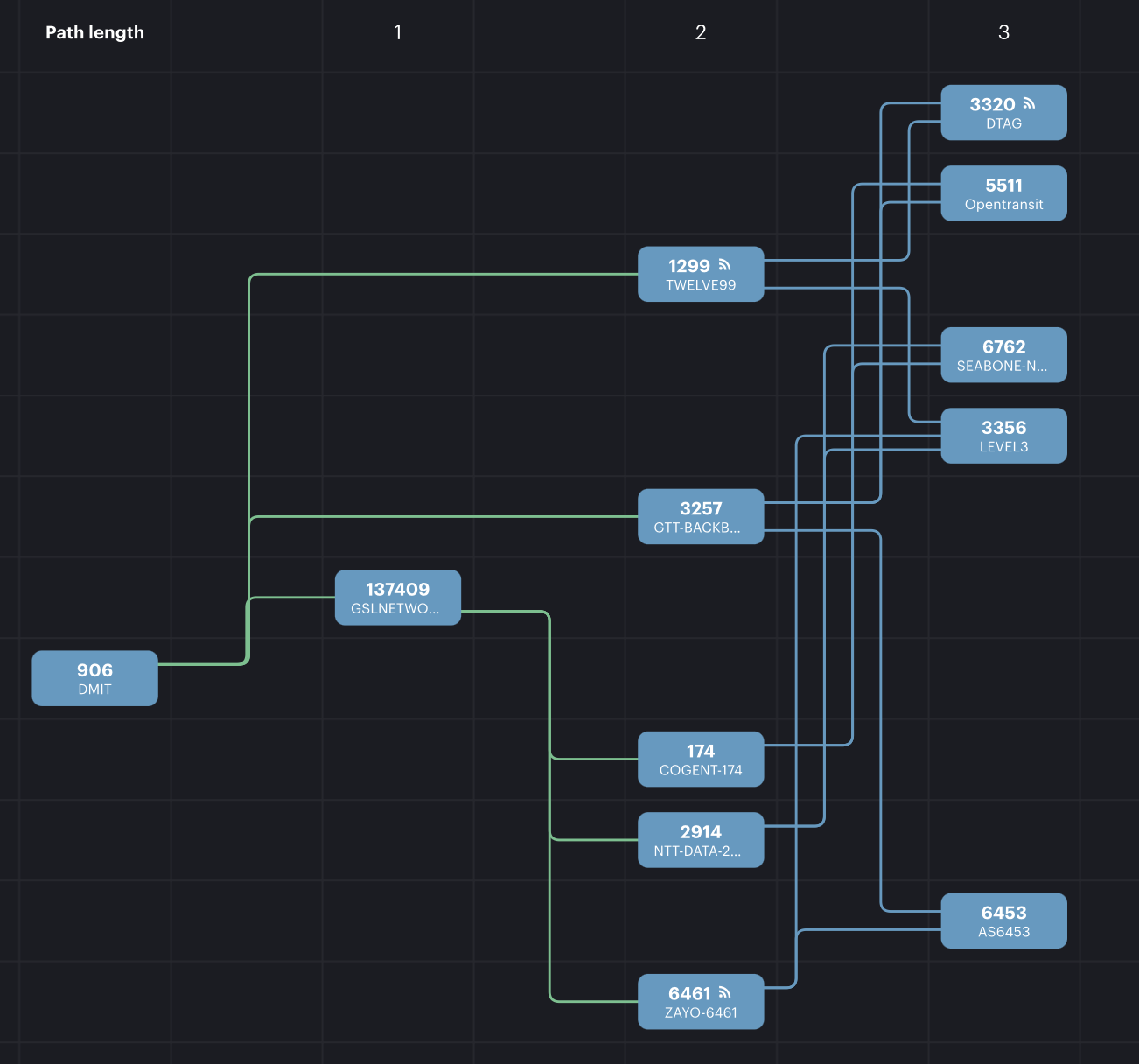Click the TWELVE99 name label

pyautogui.click(x=701, y=285)
